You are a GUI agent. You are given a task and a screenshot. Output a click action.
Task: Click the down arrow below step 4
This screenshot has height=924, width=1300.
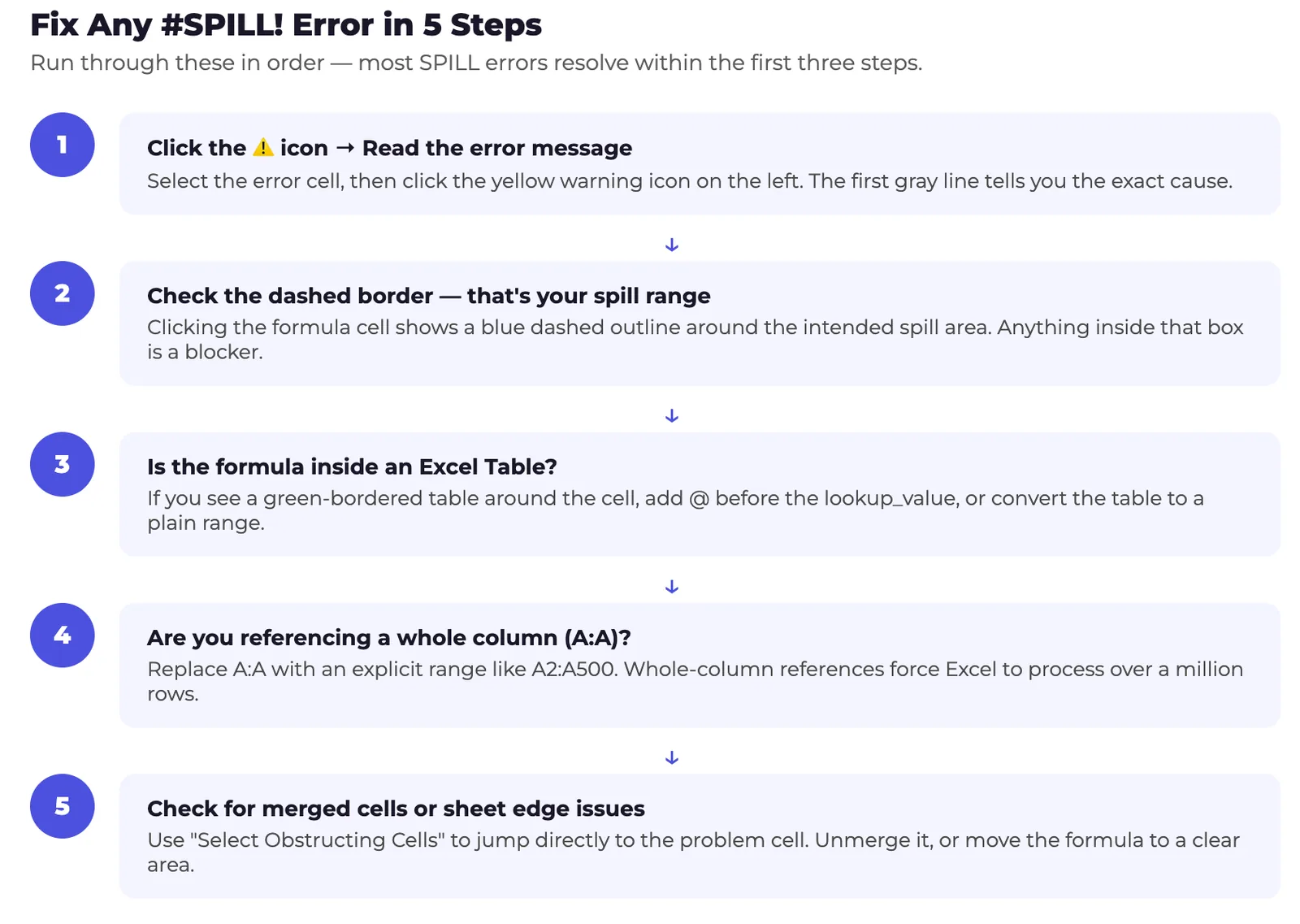(x=671, y=757)
